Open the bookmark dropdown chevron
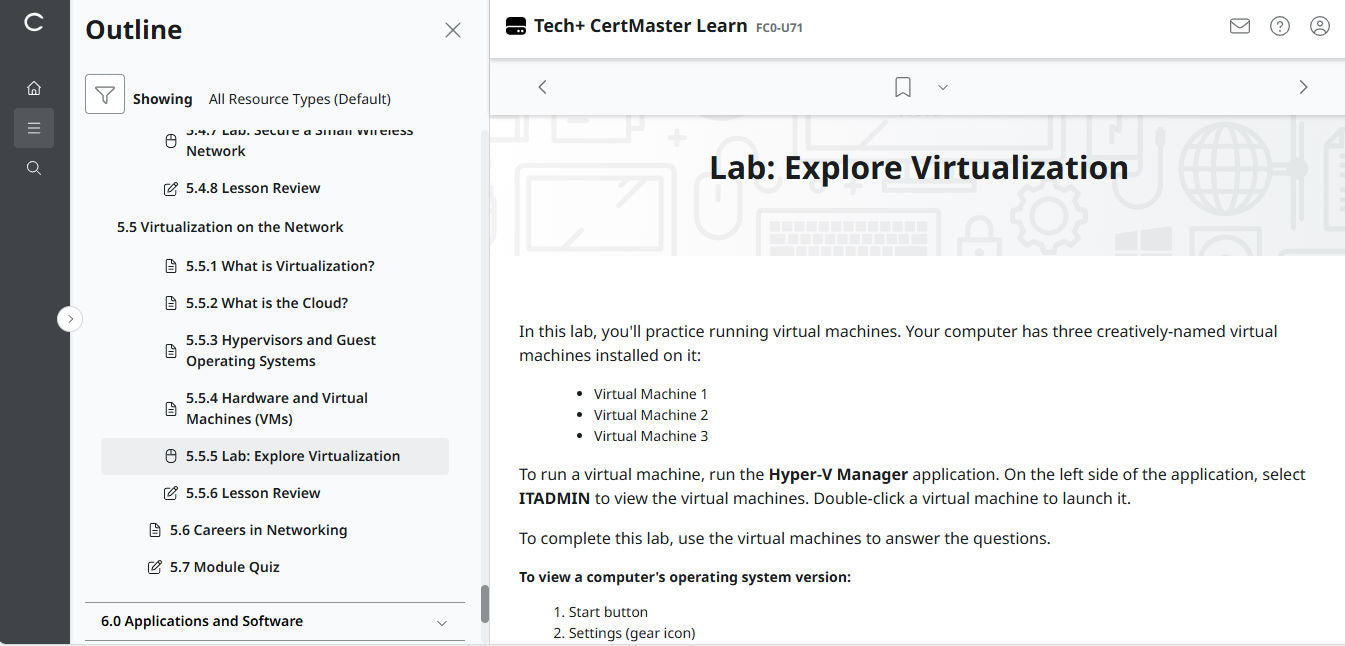Viewport: 1345px width, 646px height. pos(942,87)
